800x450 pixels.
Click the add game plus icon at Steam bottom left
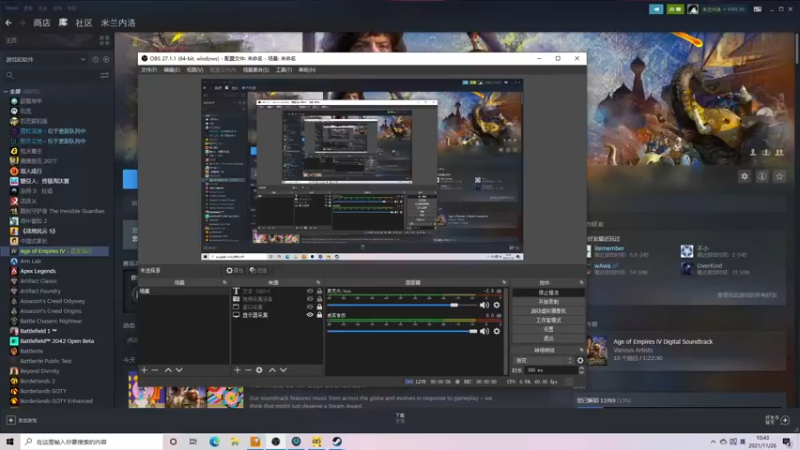point(11,420)
